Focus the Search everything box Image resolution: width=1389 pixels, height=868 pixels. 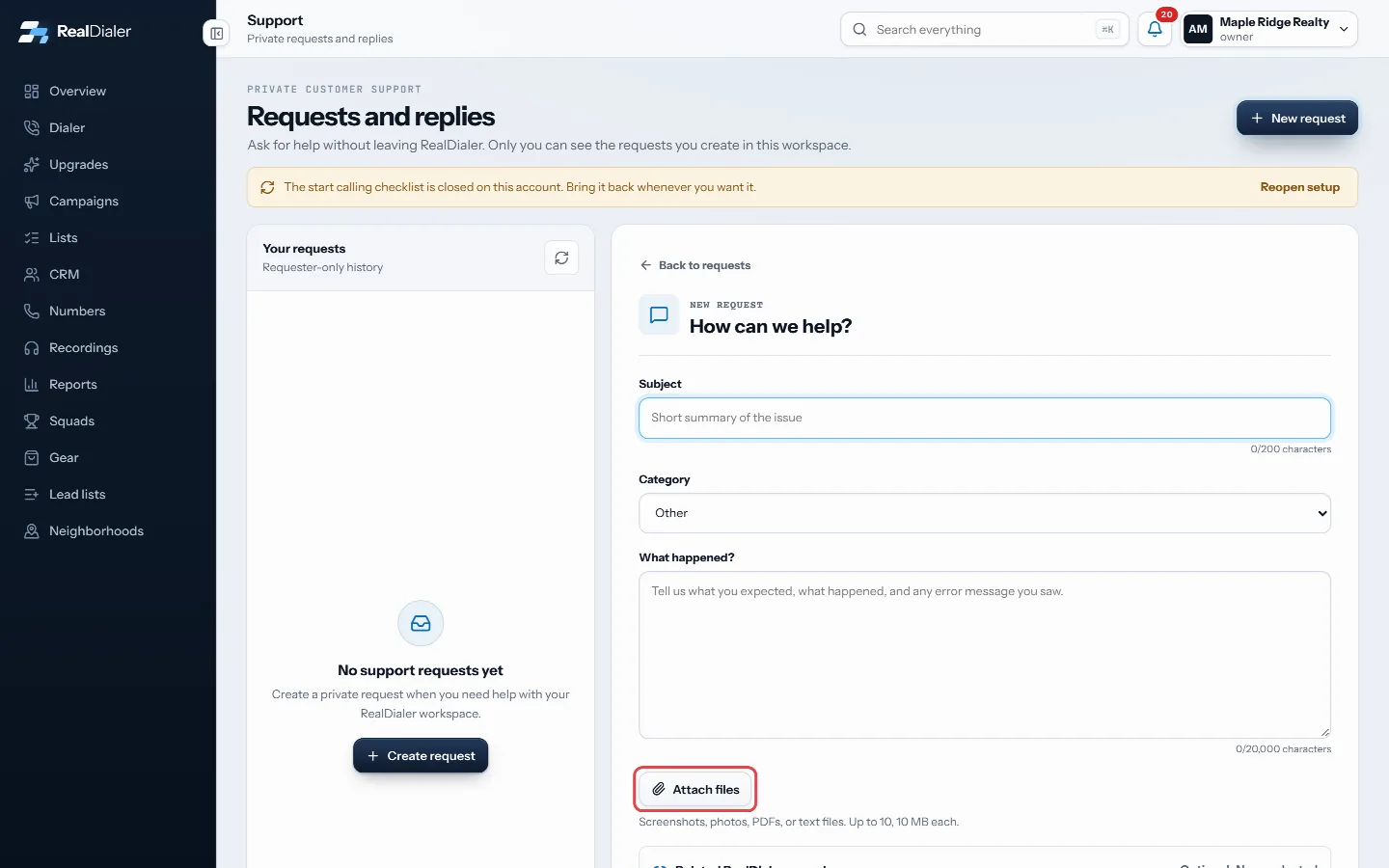tap(985, 29)
